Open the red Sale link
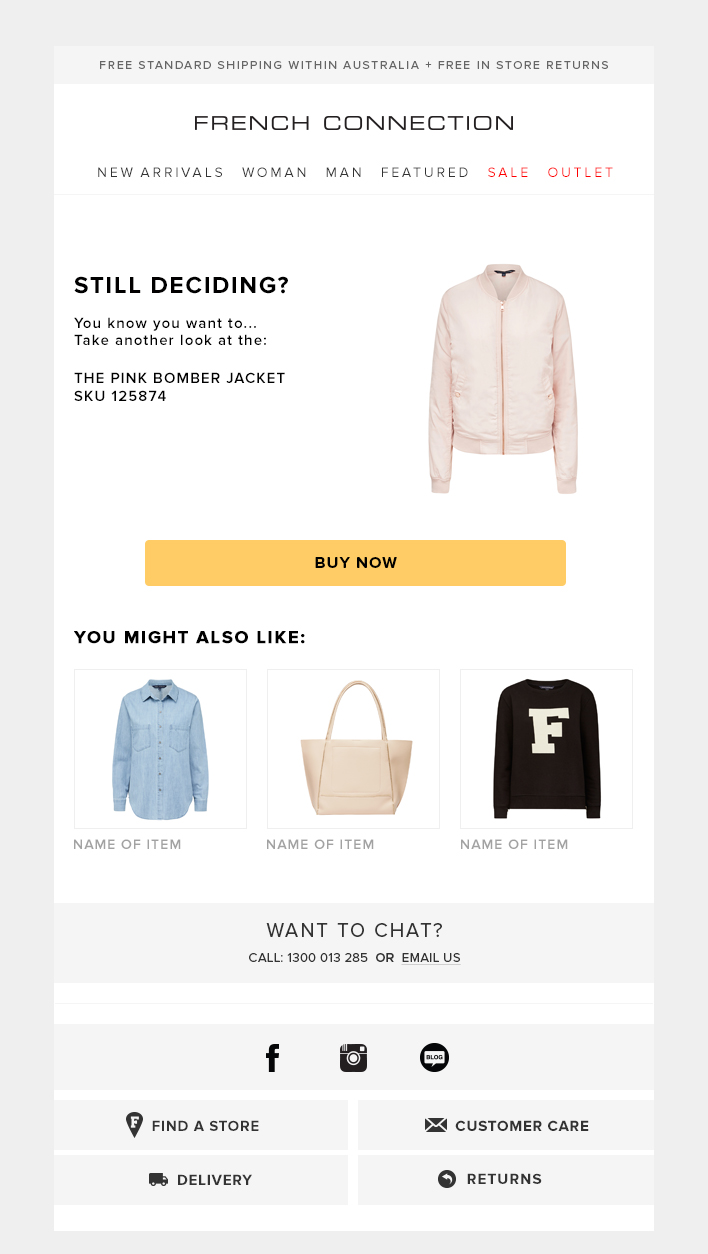Screen dimensions: 708x1254 click(509, 173)
